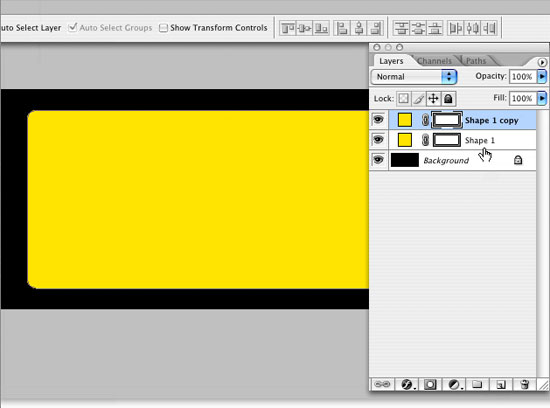This screenshot has height=408, width=550.
Task: Click Distribute bottom edges icon
Action: 435,28
